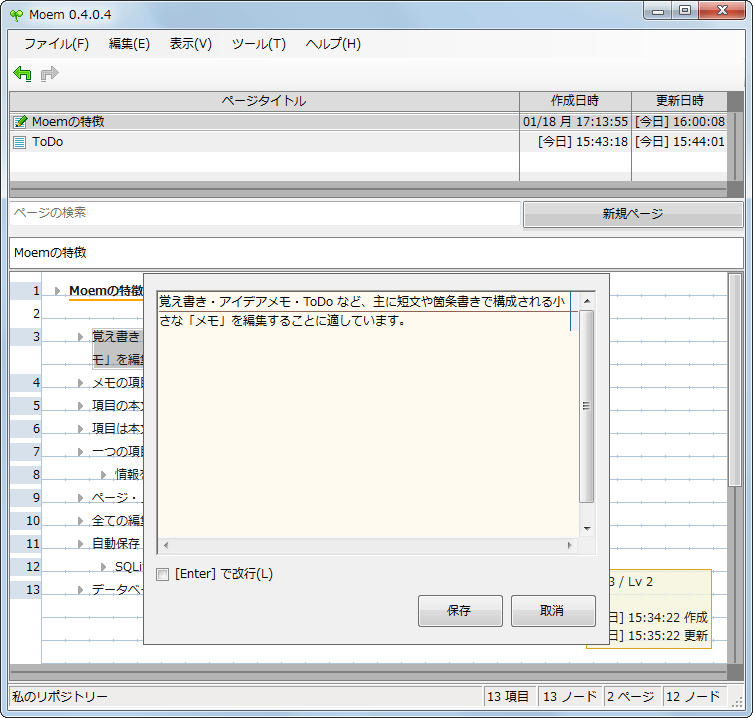
Task: Click the 2 ページ status entry
Action: [631, 697]
